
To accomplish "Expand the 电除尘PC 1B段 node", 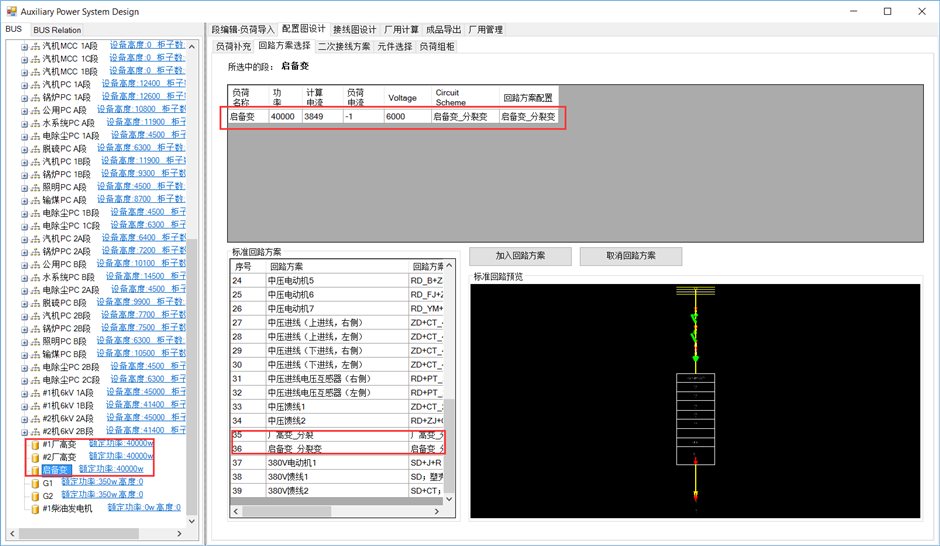I will pyautogui.click(x=24, y=213).
